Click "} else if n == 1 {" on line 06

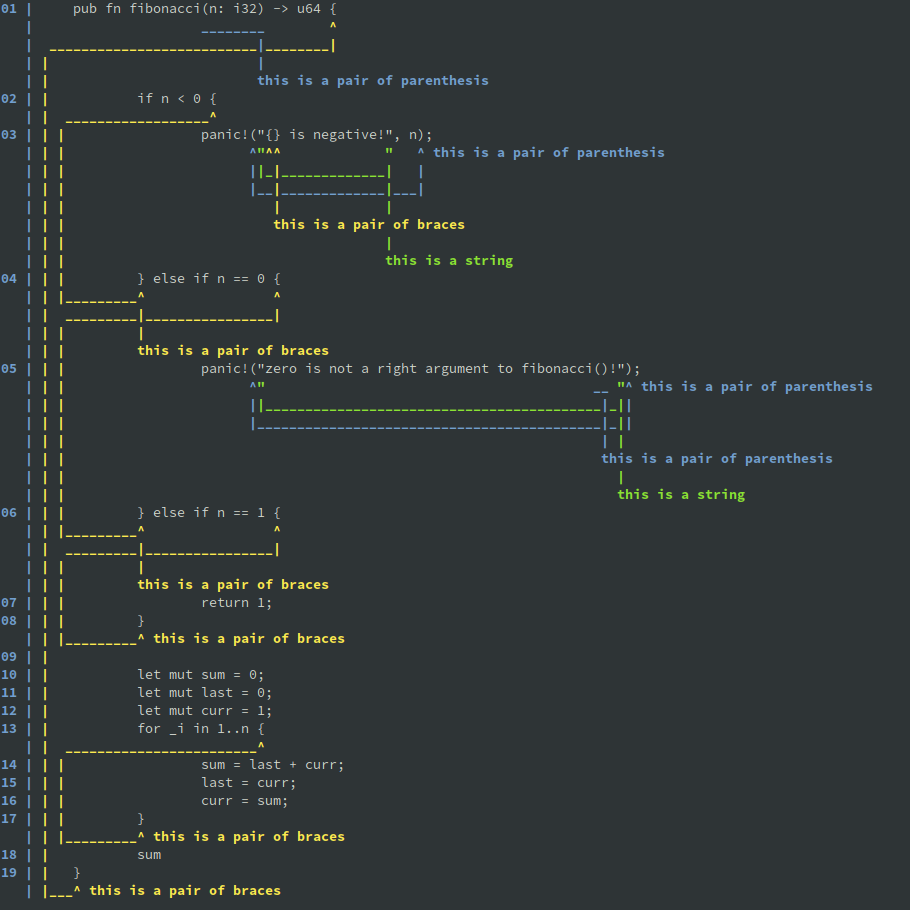[x=207, y=512]
